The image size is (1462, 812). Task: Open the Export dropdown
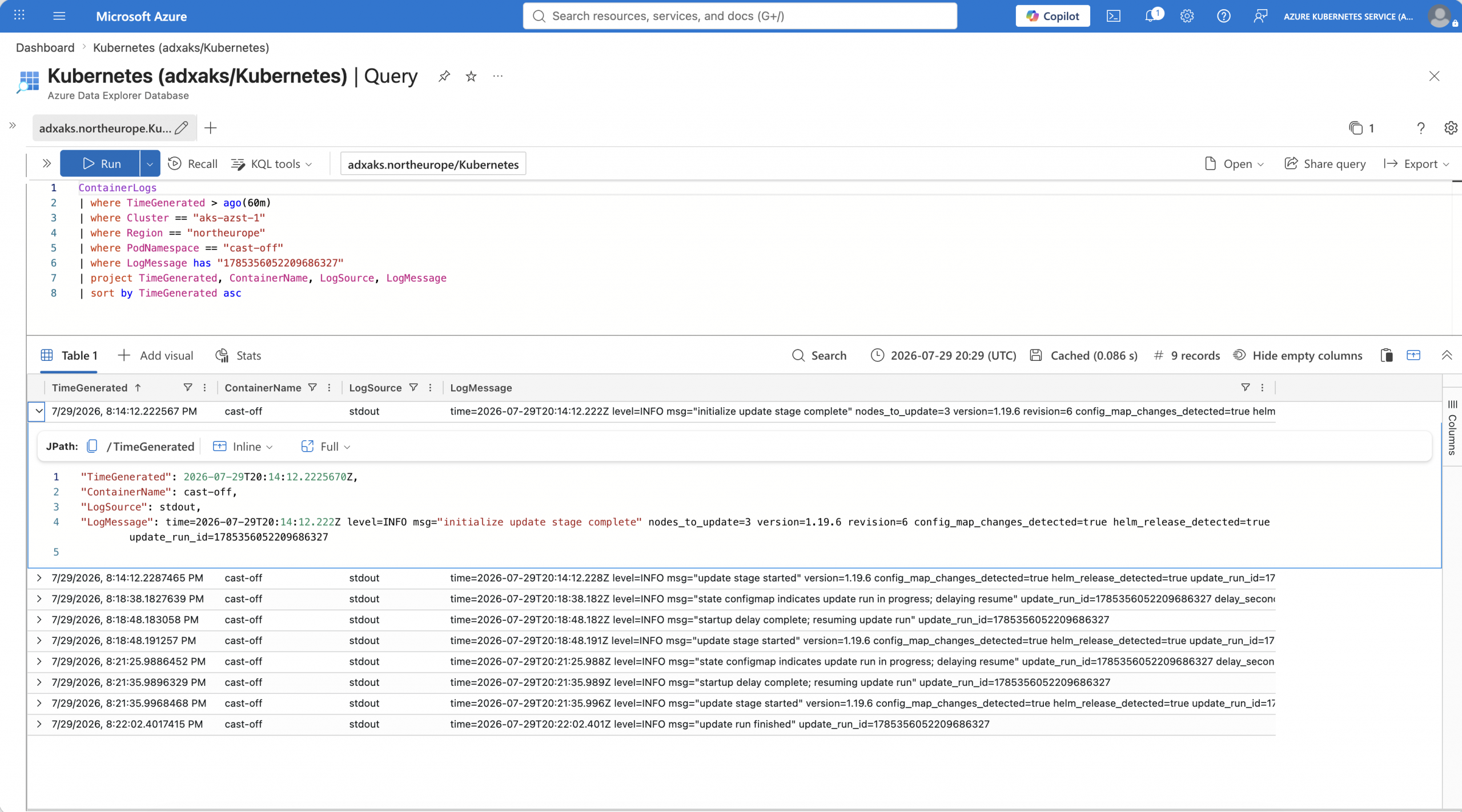[1416, 164]
